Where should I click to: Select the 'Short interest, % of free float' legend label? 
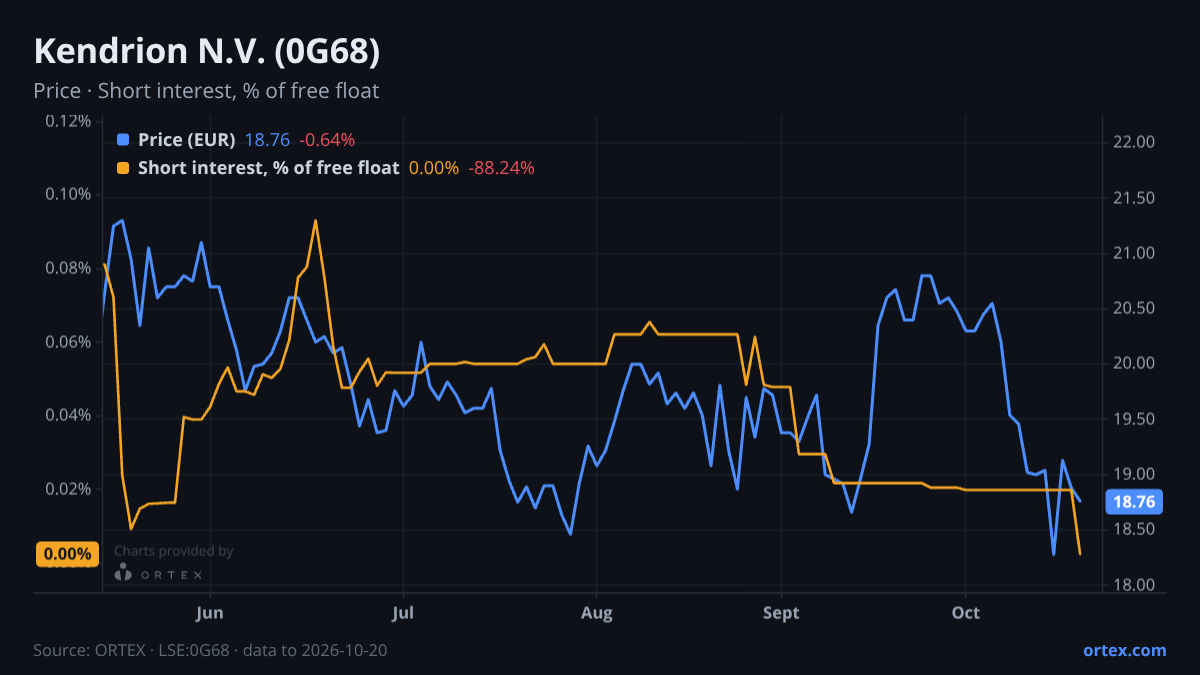(x=268, y=168)
